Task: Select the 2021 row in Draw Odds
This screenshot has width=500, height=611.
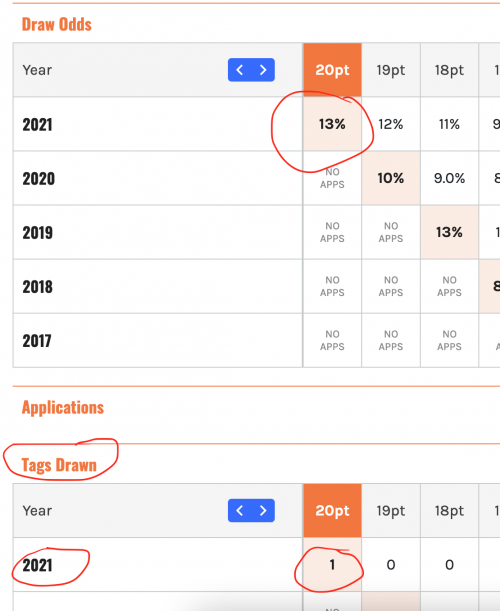Action: (256, 124)
